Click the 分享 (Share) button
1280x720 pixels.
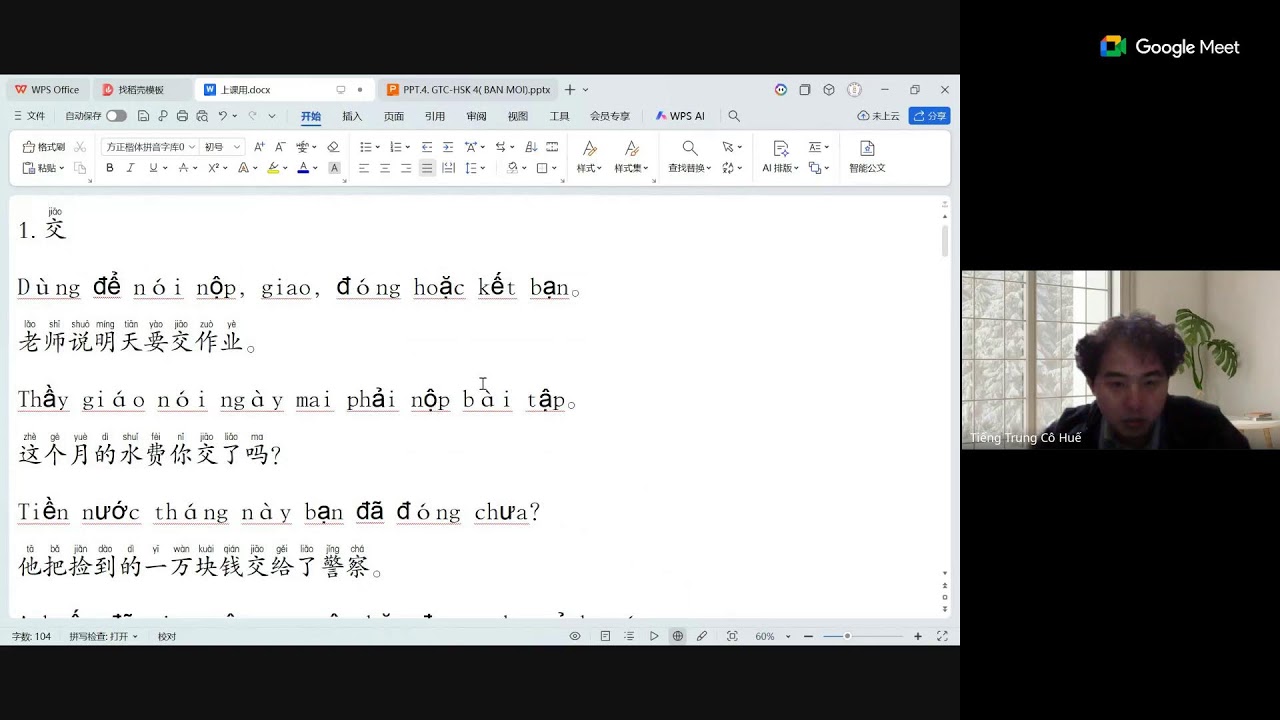(x=930, y=116)
